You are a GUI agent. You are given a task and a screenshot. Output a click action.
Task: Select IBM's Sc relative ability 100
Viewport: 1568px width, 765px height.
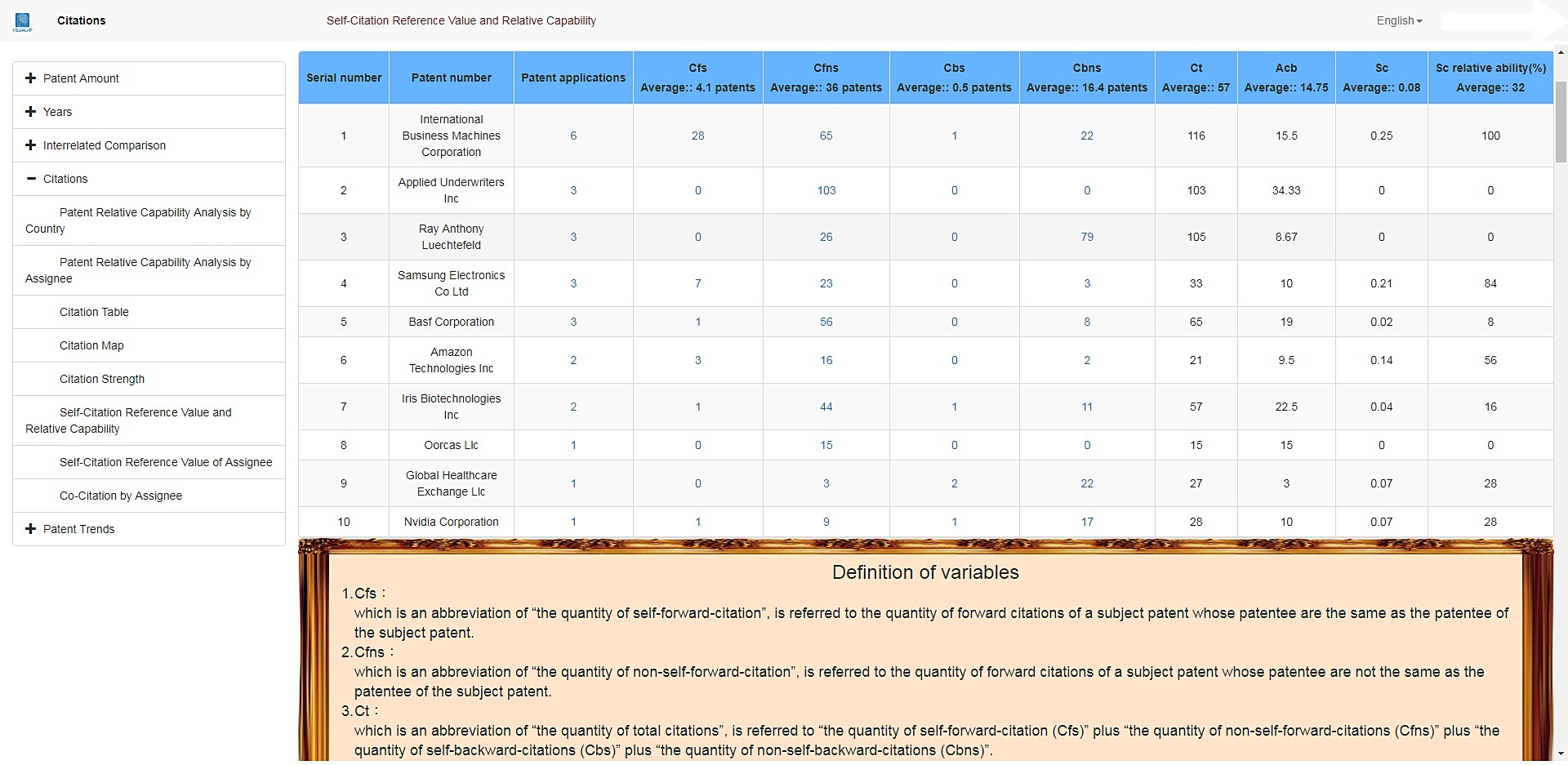(x=1490, y=136)
